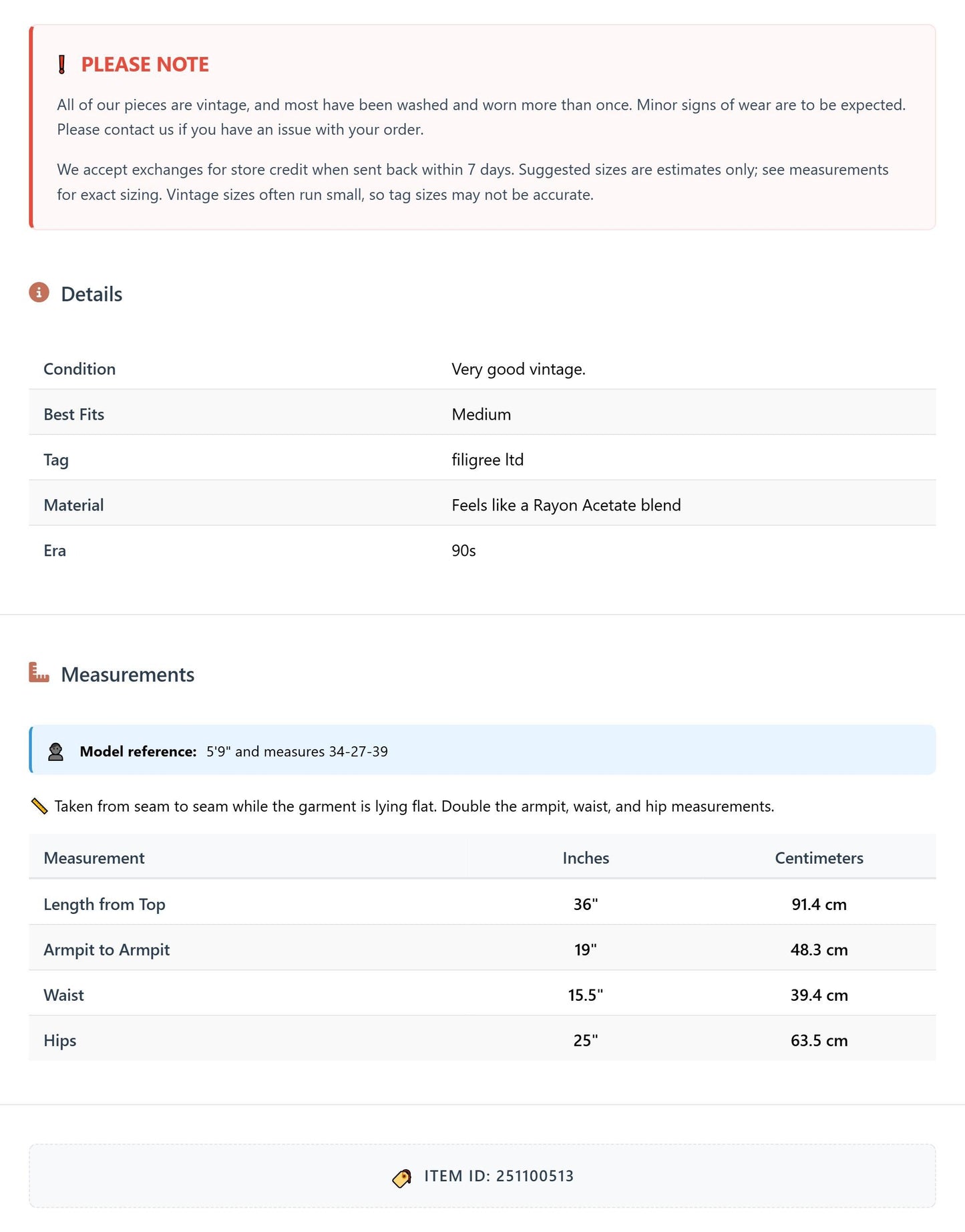965x1232 pixels.
Task: Click the Waist 15.5" inches value
Action: tap(586, 995)
